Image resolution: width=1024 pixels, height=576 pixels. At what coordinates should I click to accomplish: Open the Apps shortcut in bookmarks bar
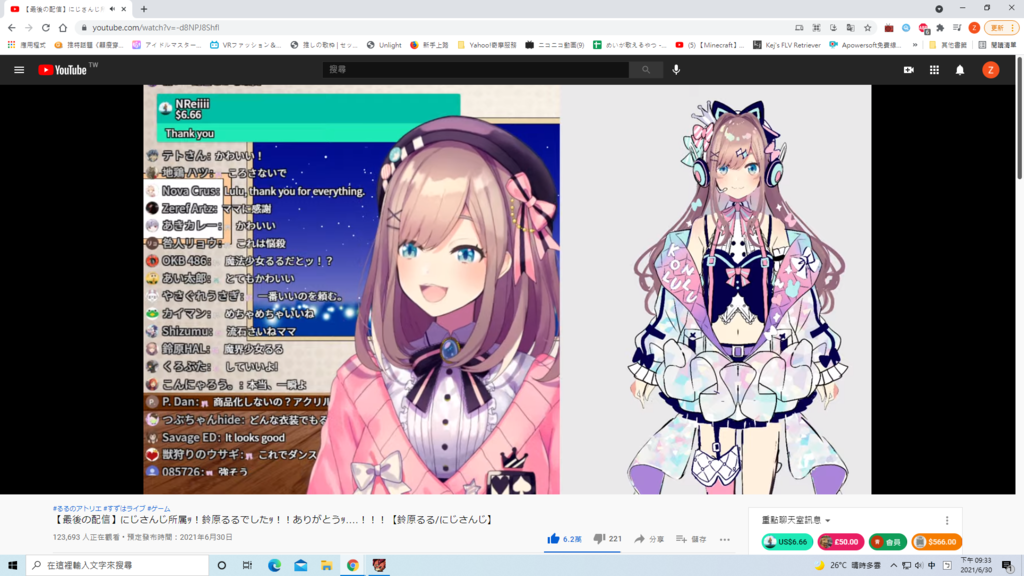27,45
